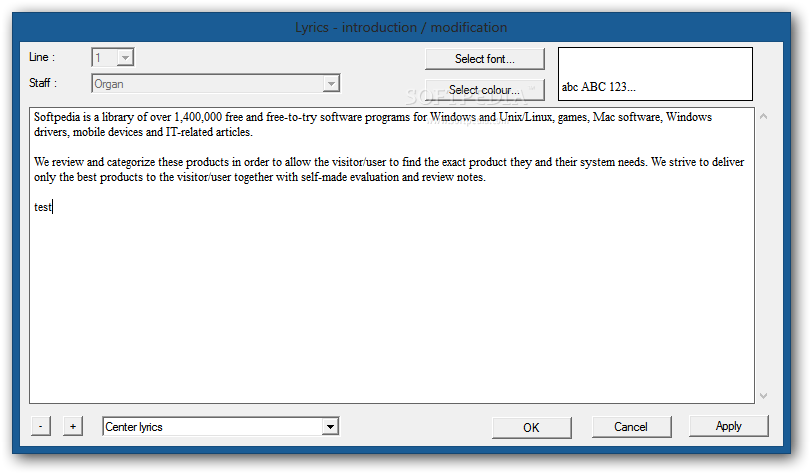Click the 'Staff :' label
The height and width of the screenshot is (474, 811).
pos(43,83)
